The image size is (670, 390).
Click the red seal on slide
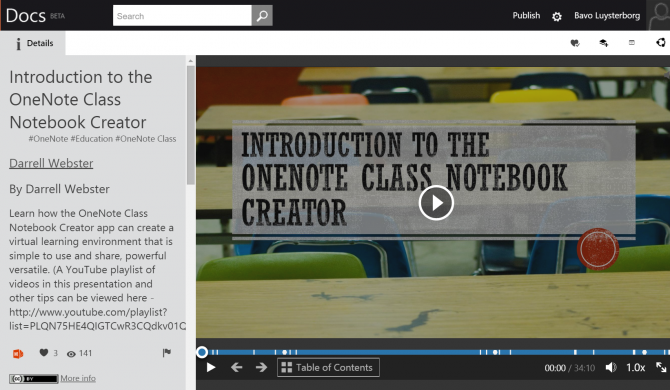click(598, 249)
